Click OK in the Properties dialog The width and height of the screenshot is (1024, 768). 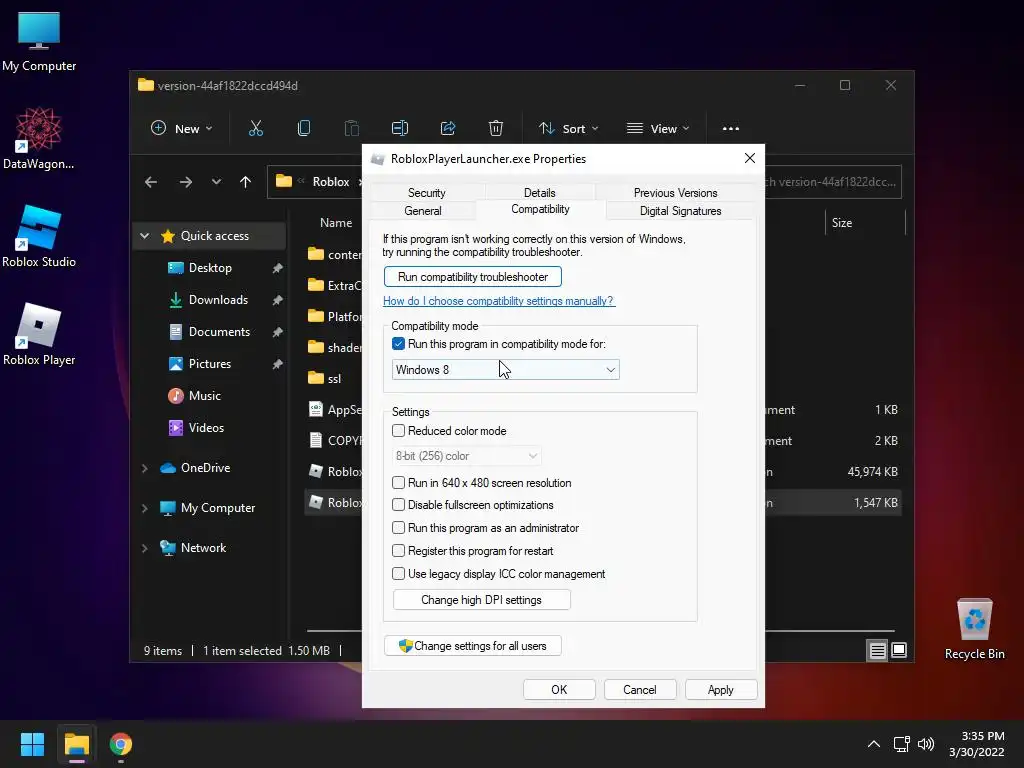[x=559, y=690]
